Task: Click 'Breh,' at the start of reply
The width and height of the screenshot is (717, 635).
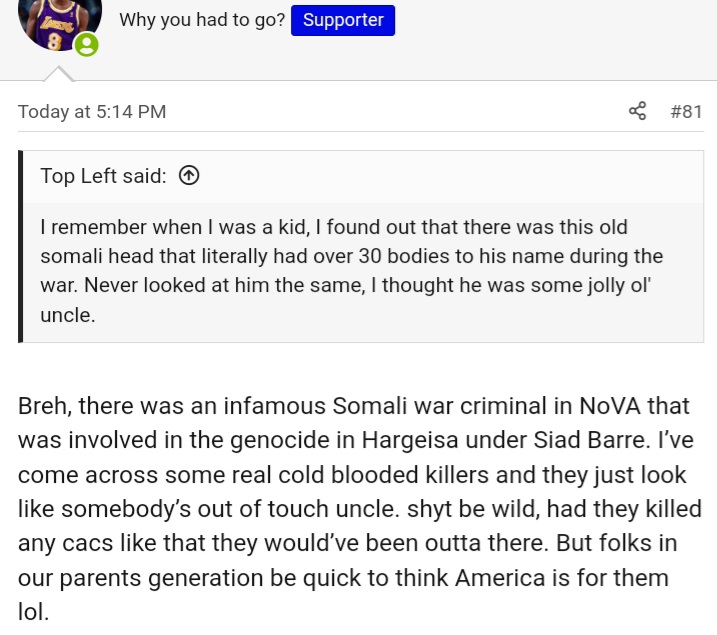Action: pos(45,406)
